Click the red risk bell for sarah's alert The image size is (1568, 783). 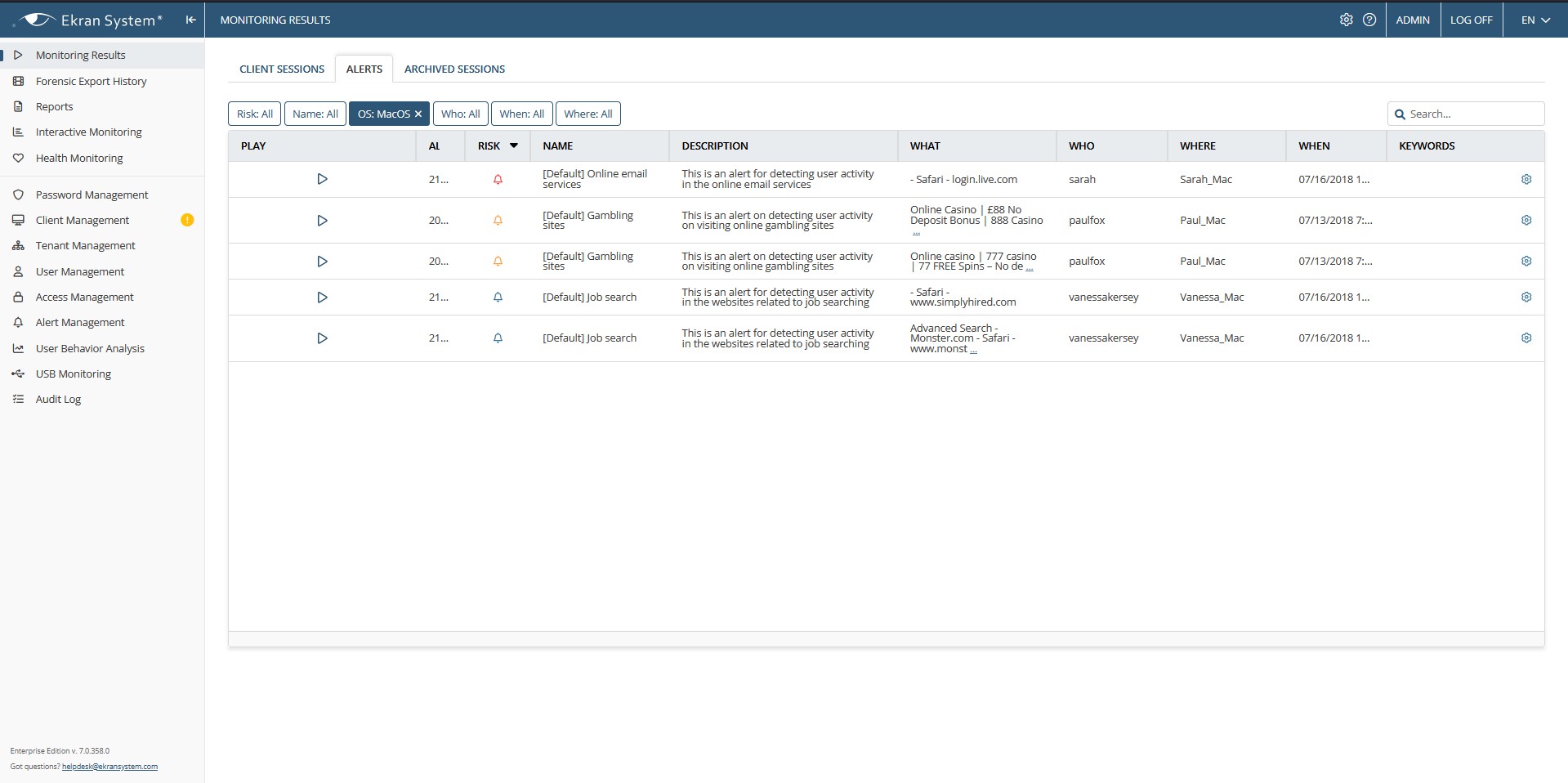pyautogui.click(x=498, y=179)
